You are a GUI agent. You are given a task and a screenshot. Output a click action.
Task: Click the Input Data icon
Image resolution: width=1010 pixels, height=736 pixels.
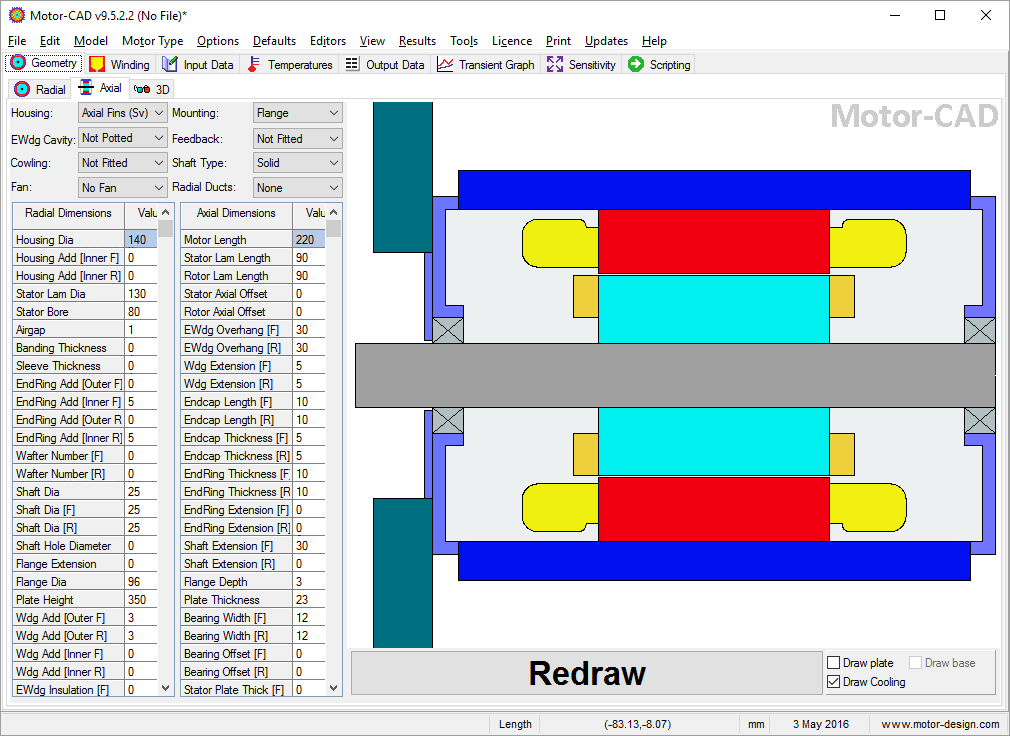tap(169, 64)
